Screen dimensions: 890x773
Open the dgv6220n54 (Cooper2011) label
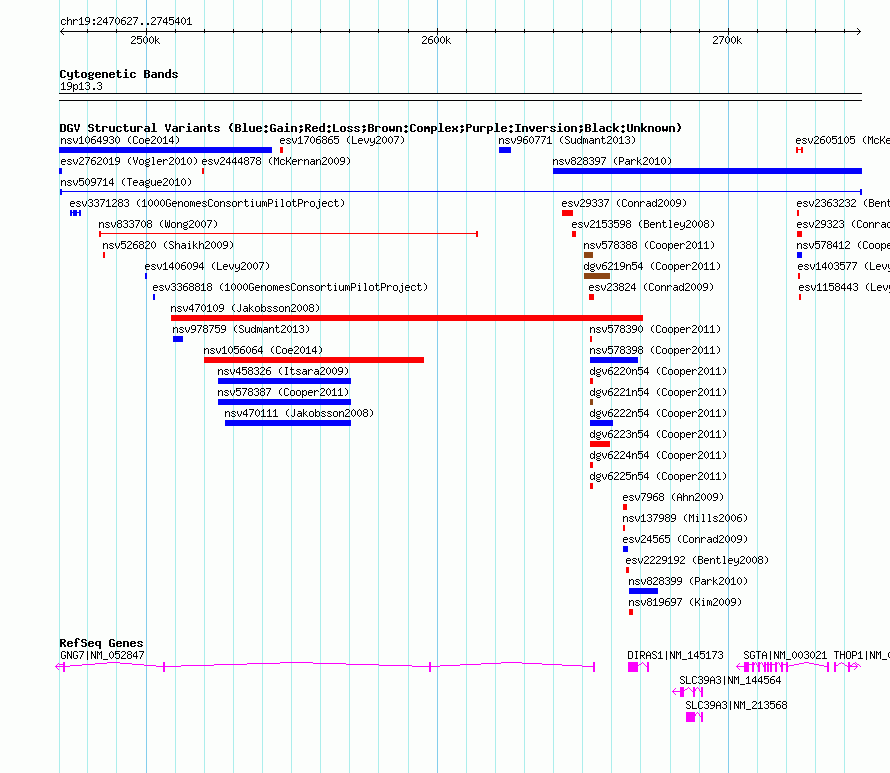tap(658, 371)
